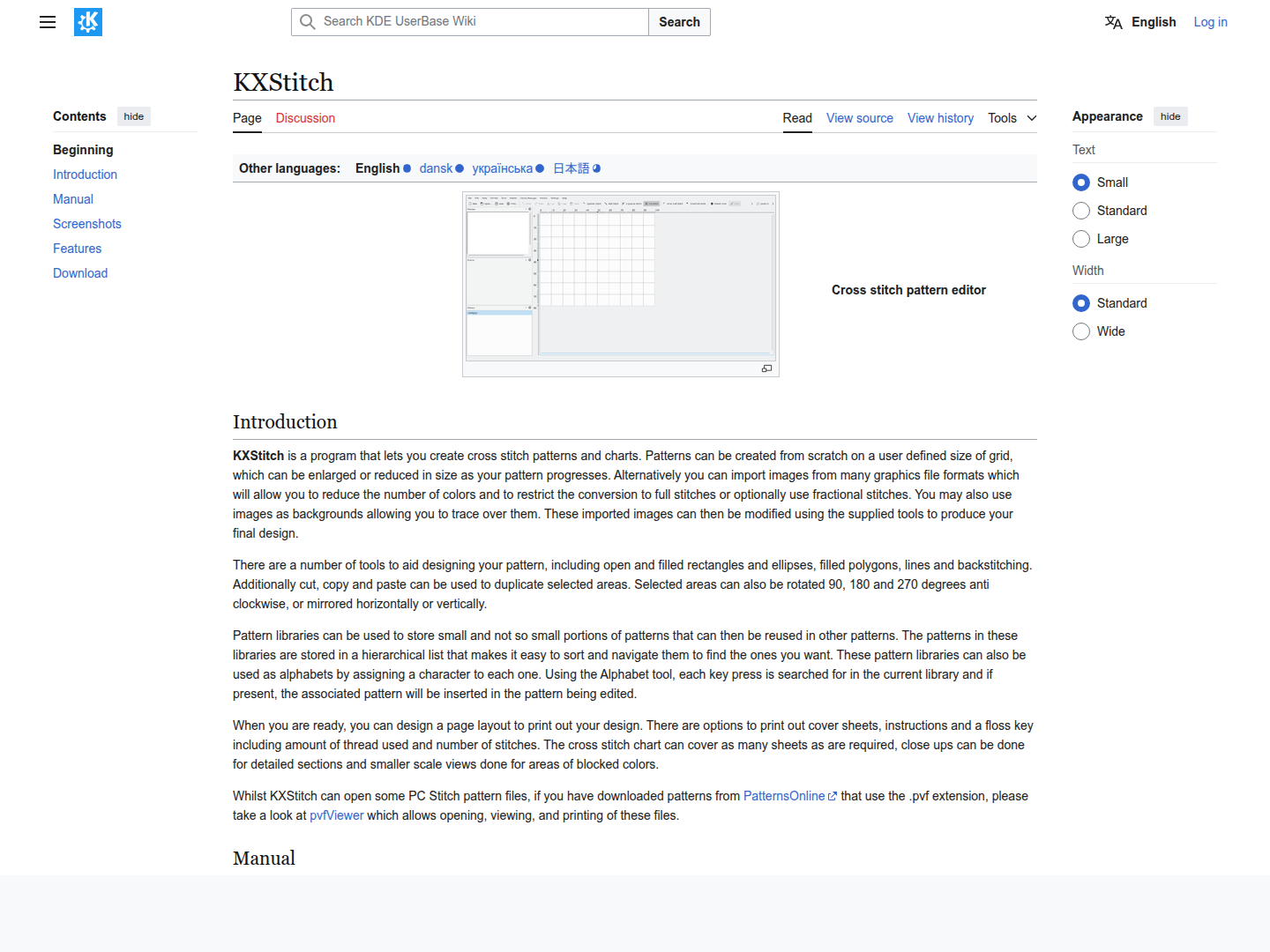Click the language translation icon
The width and height of the screenshot is (1270, 952).
pos(1114,22)
